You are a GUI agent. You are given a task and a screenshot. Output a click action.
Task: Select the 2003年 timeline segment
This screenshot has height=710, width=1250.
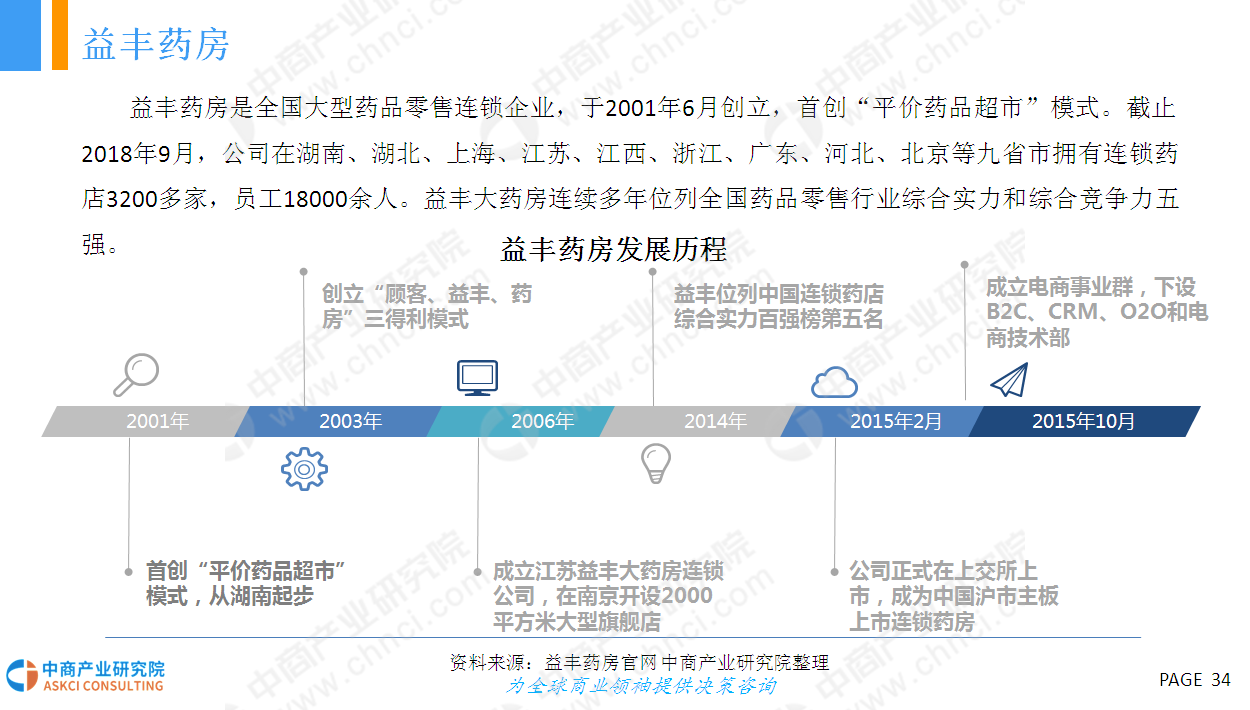(350, 421)
